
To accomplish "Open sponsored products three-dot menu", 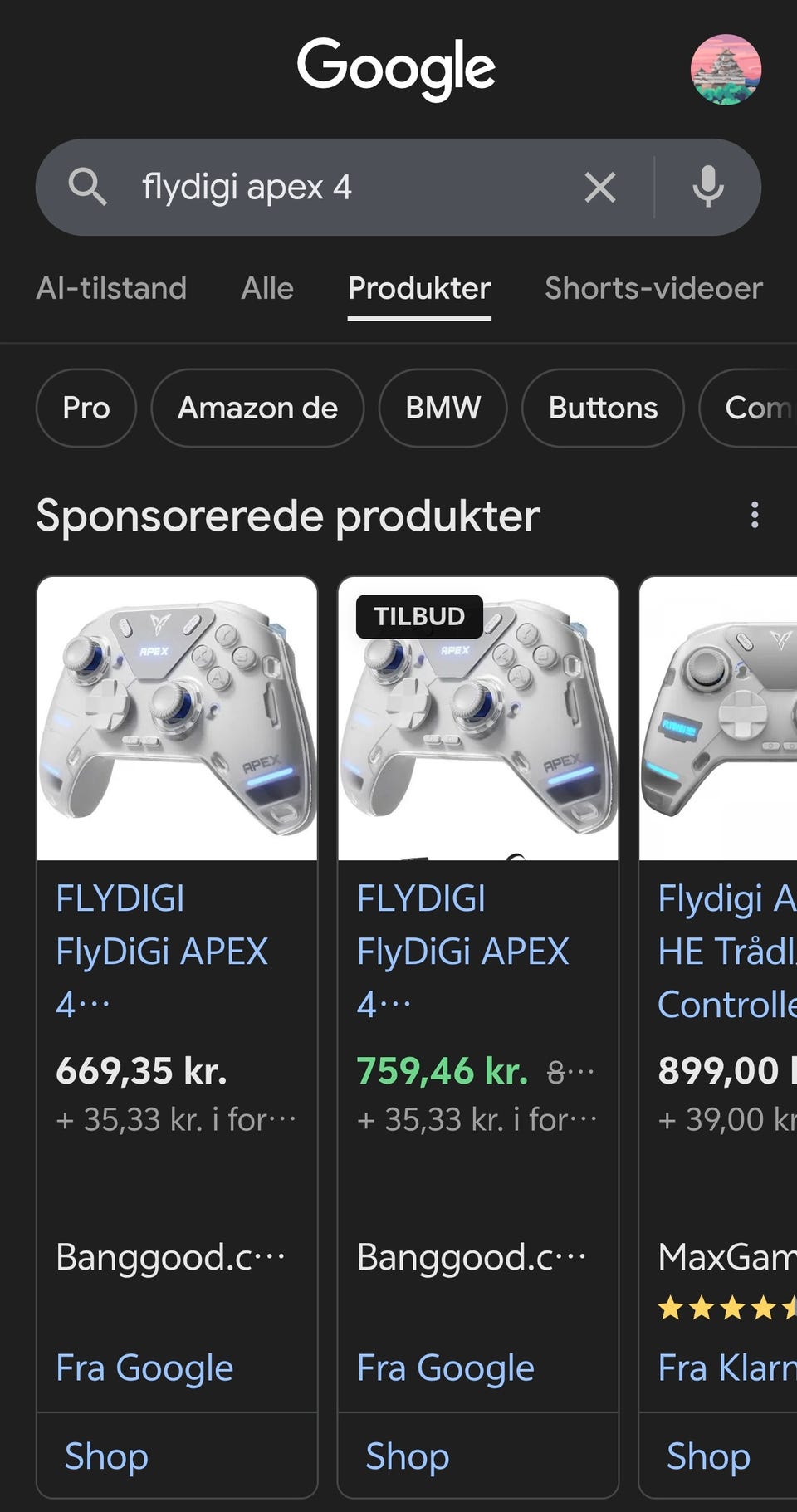I will [x=754, y=515].
